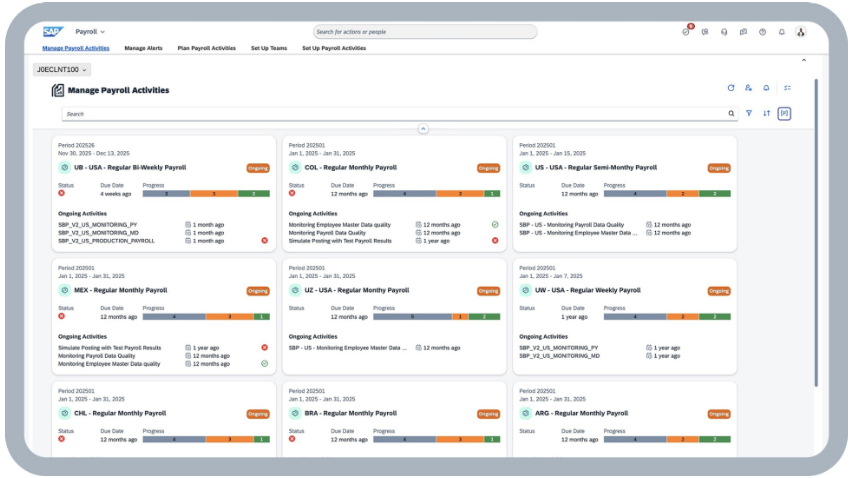Open the Payroll dropdown in the header
Screen dimensions: 852x478
point(90,32)
